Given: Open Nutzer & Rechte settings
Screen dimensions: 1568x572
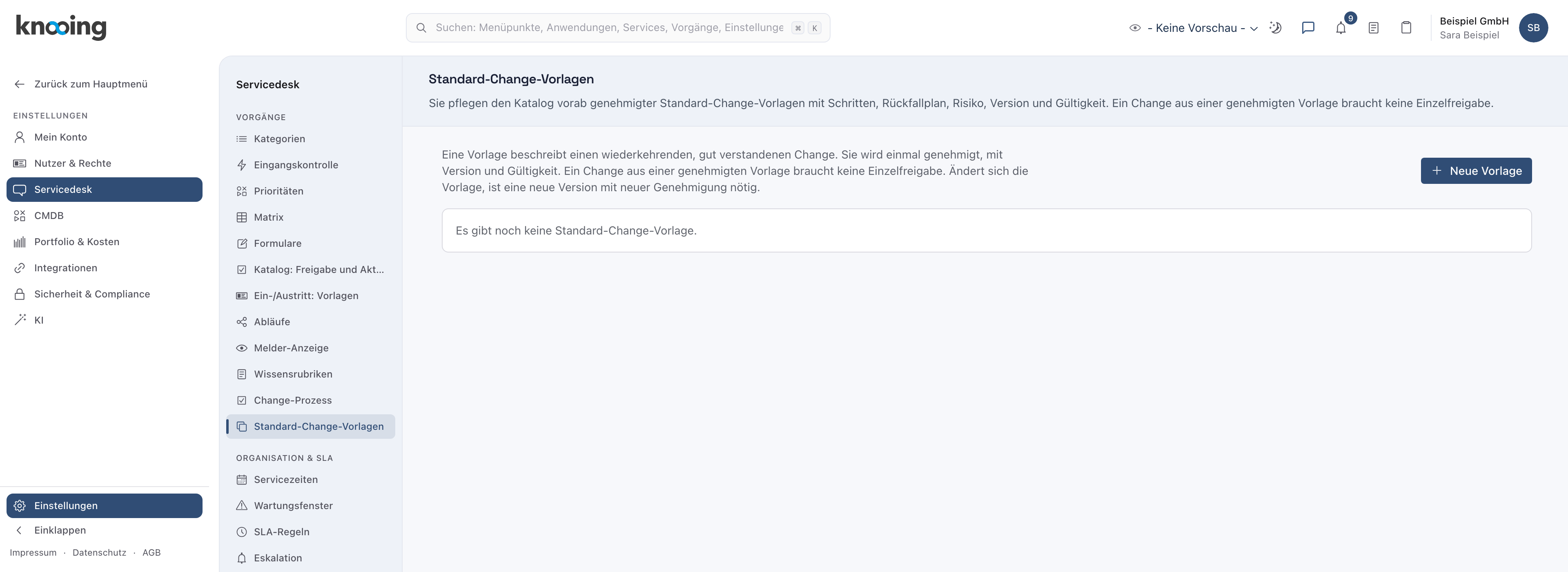Looking at the screenshot, I should [x=105, y=163].
